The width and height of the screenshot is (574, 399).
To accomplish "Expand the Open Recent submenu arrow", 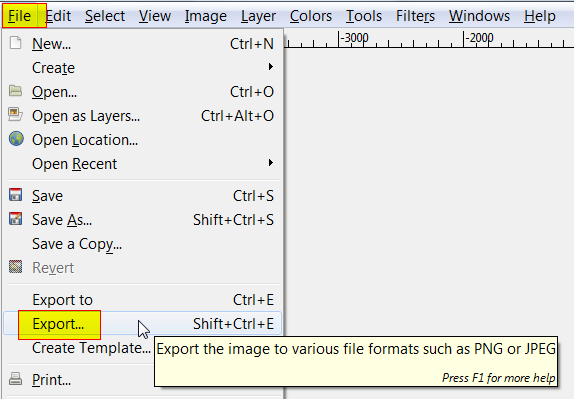I will pos(271,163).
